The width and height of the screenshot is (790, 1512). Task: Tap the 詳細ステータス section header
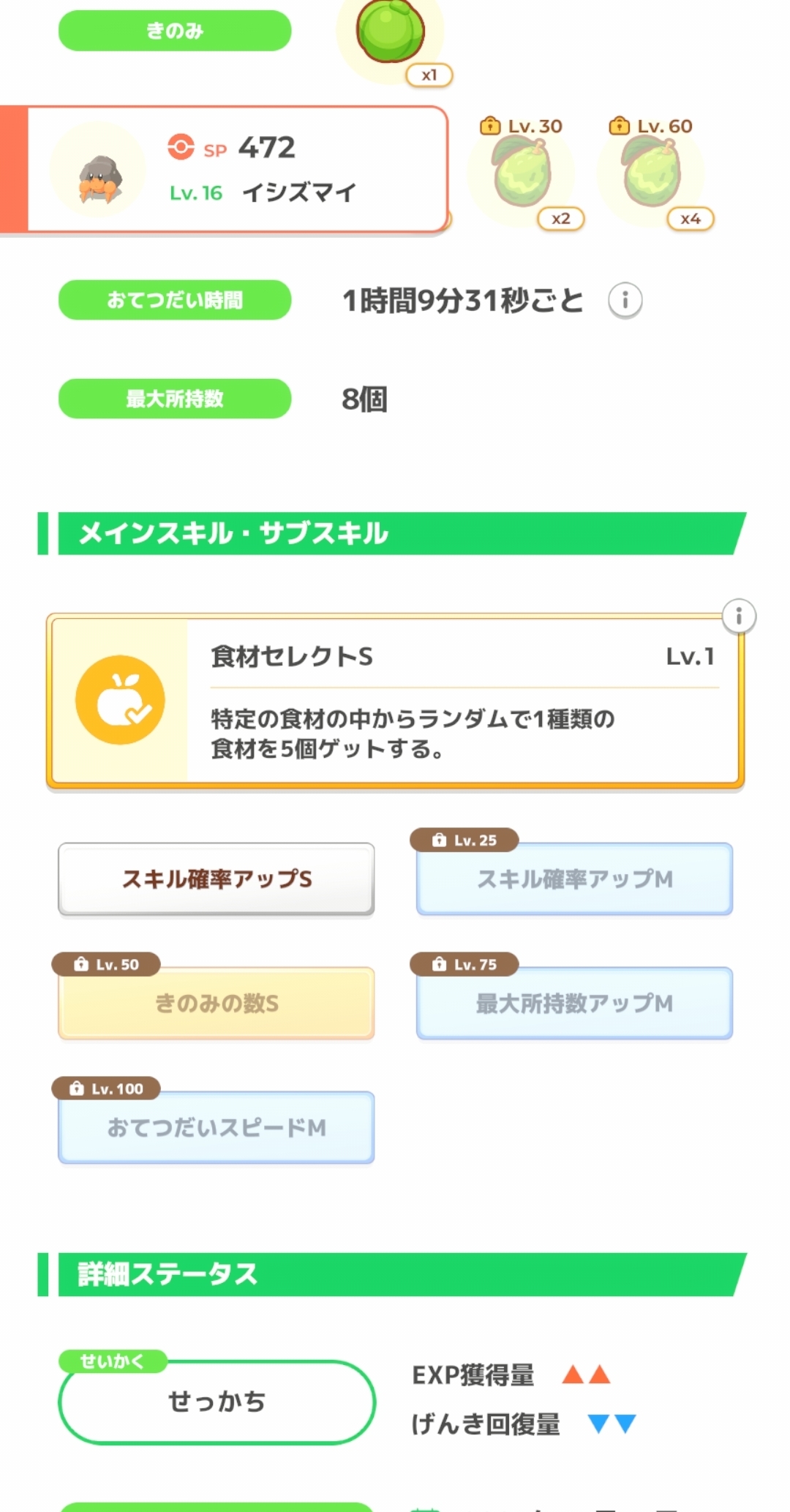pyautogui.click(x=395, y=1274)
